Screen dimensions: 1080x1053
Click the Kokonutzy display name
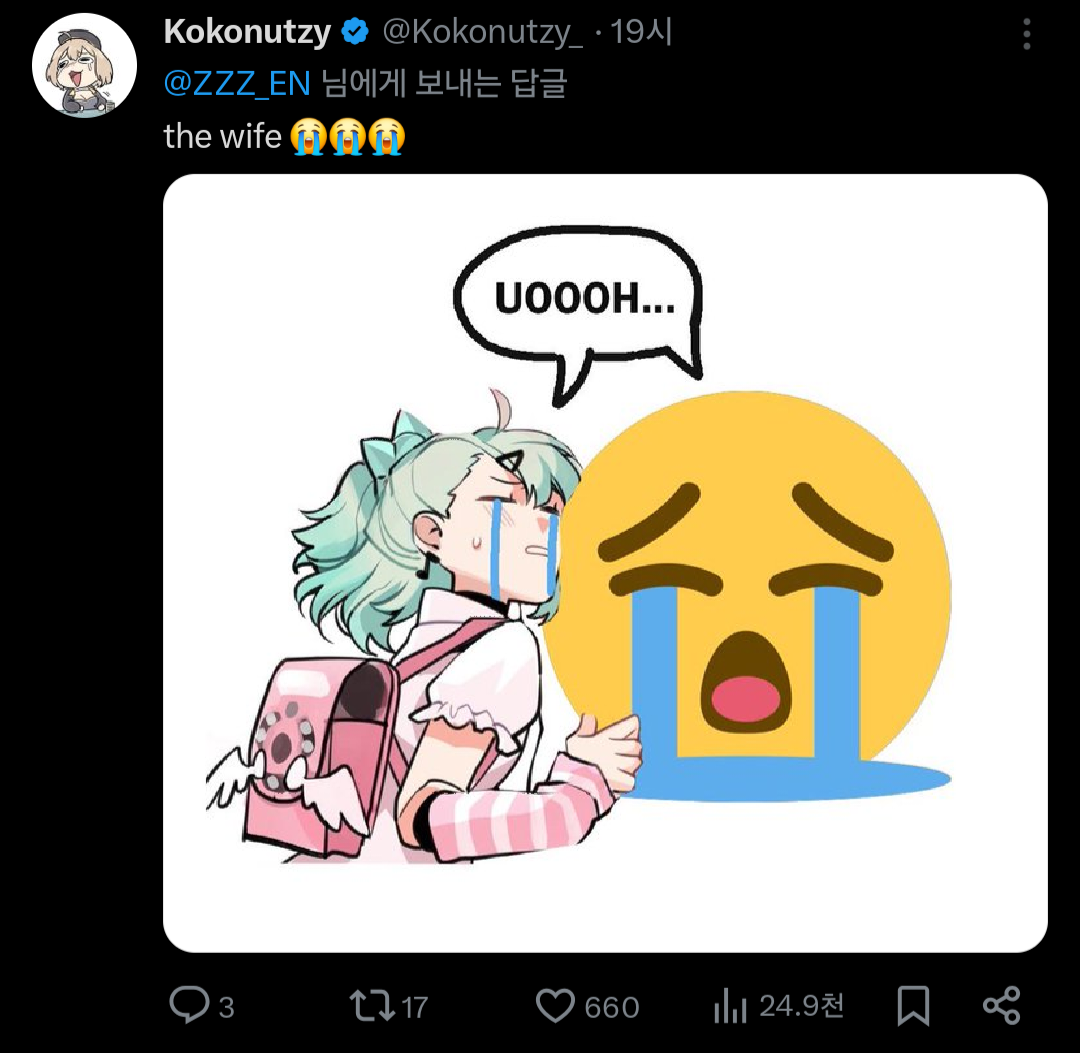(247, 33)
